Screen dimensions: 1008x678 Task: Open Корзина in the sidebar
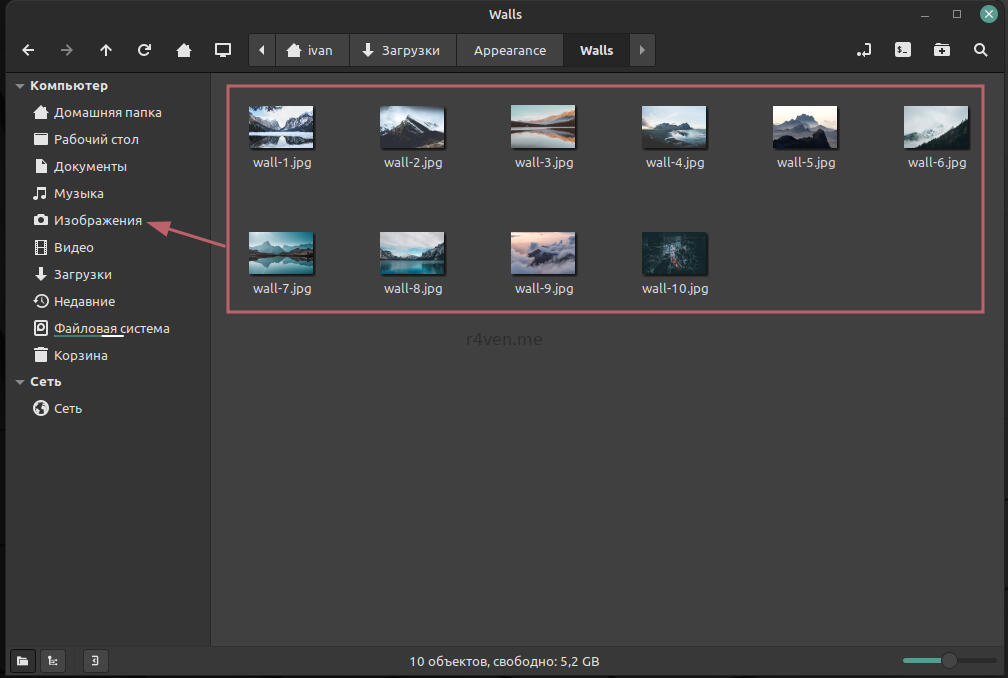(x=80, y=355)
